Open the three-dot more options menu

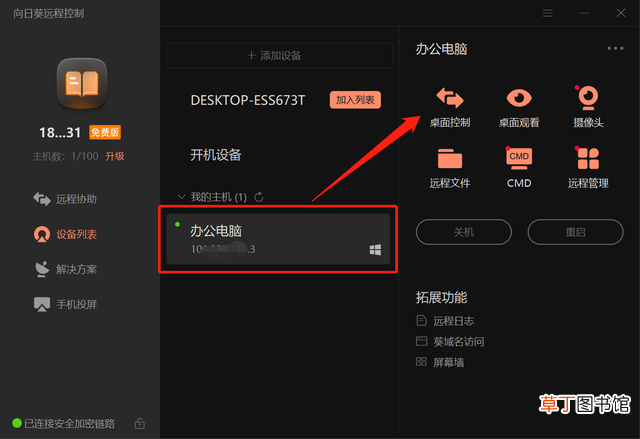click(615, 48)
